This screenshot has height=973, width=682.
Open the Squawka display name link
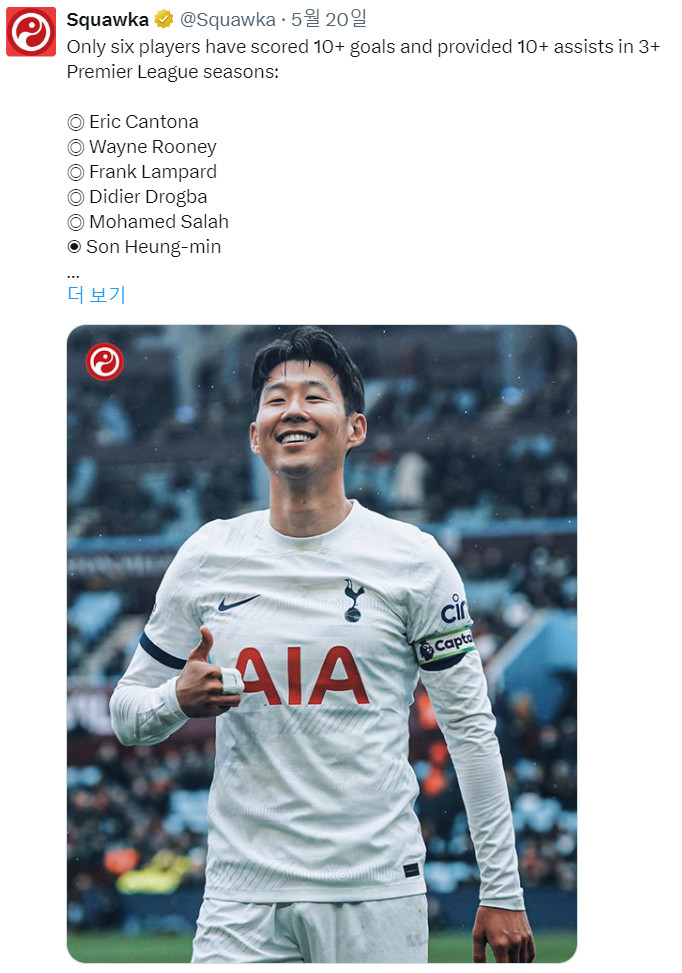click(107, 20)
